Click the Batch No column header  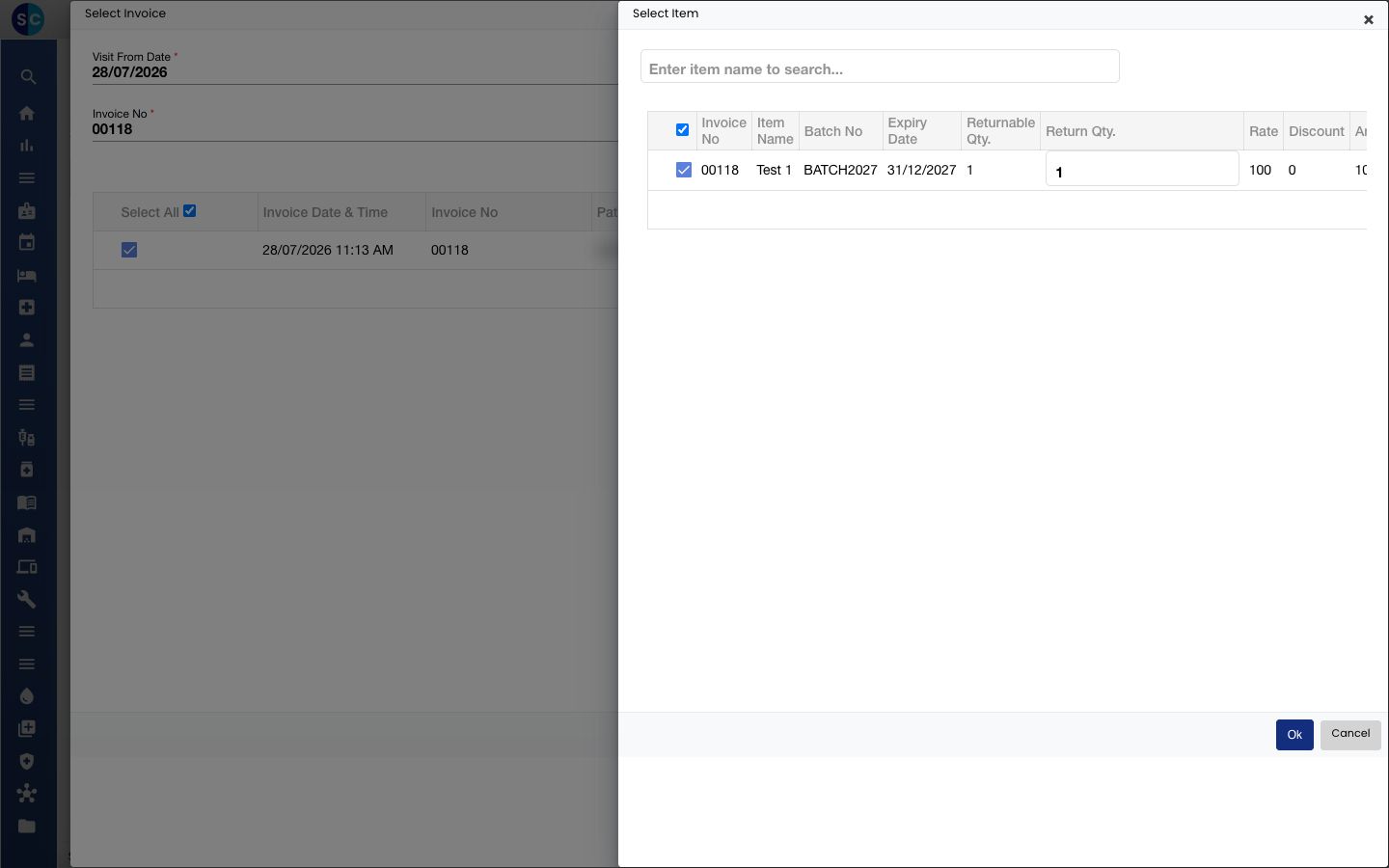tap(833, 131)
